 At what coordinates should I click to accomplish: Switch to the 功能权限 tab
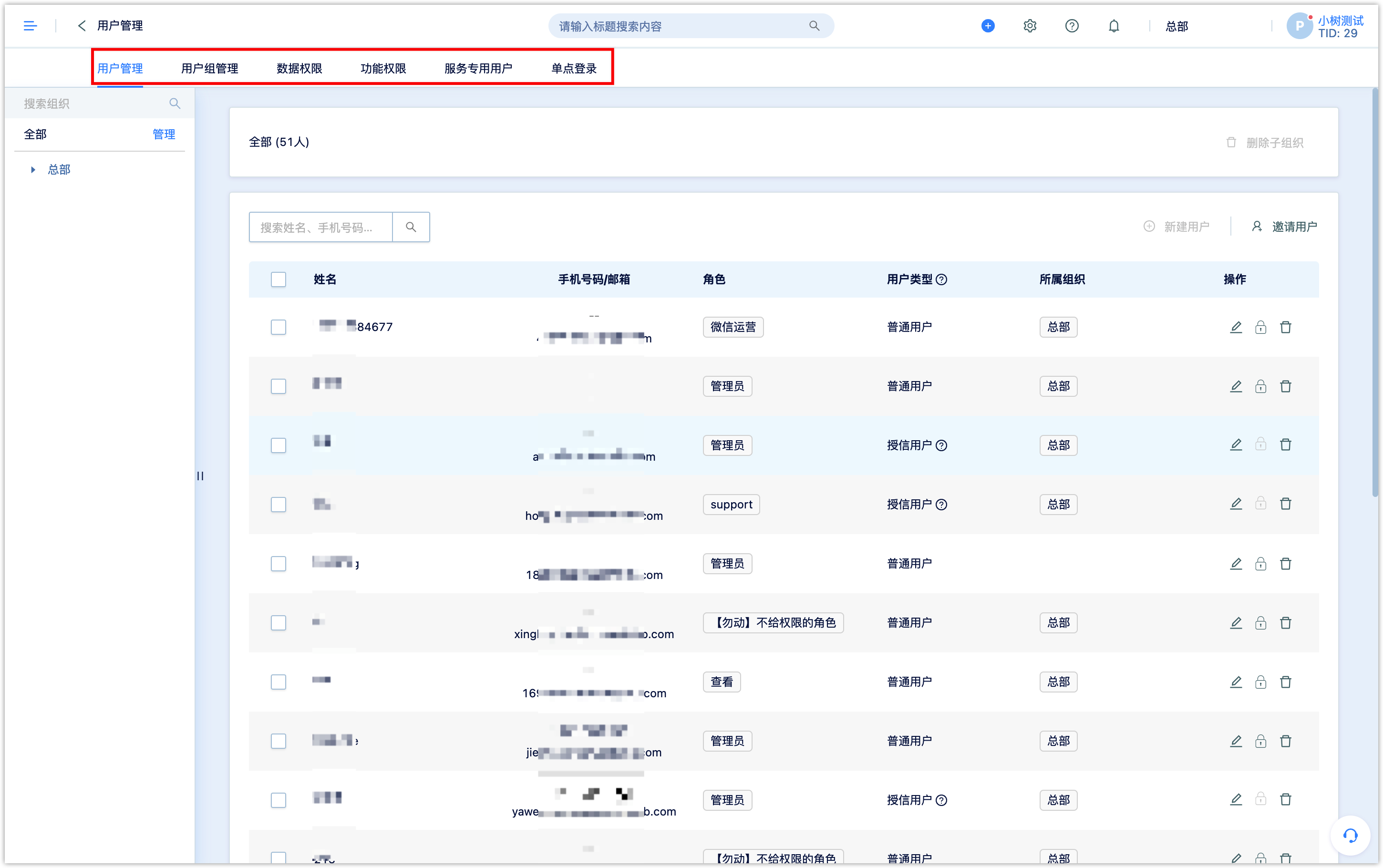[383, 68]
